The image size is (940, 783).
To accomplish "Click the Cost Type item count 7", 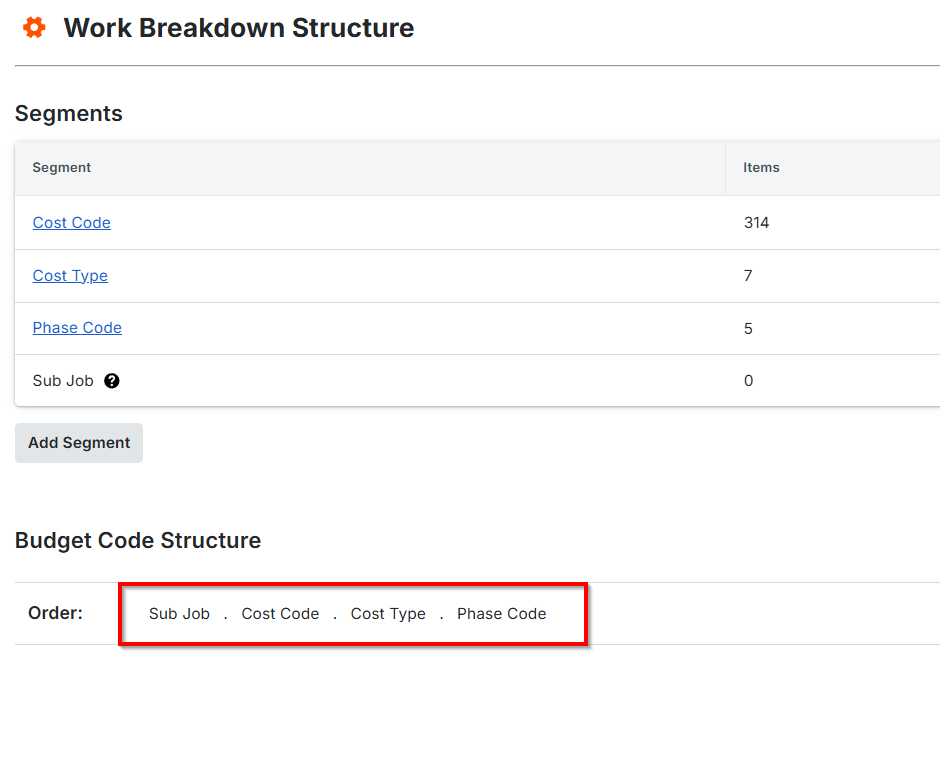I will click(748, 276).
